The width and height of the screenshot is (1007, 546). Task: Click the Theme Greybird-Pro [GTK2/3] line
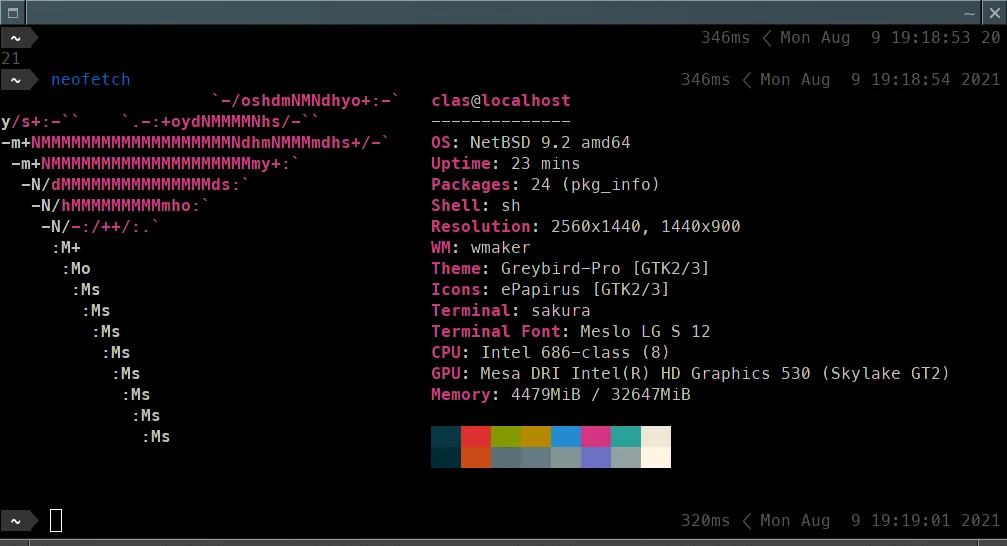coord(570,269)
